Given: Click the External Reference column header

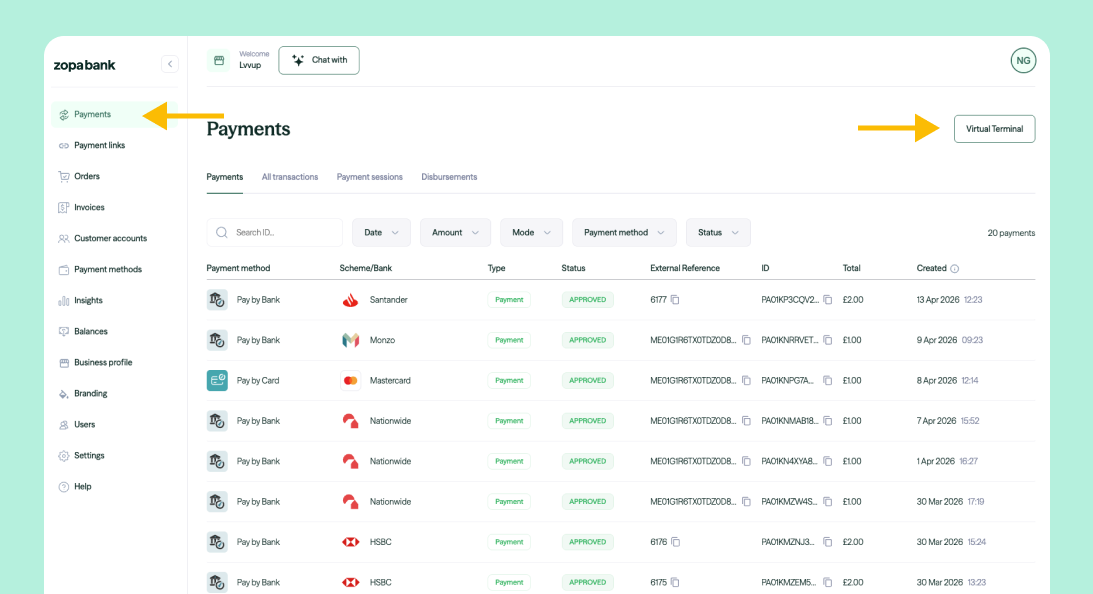Looking at the screenshot, I should [x=685, y=268].
